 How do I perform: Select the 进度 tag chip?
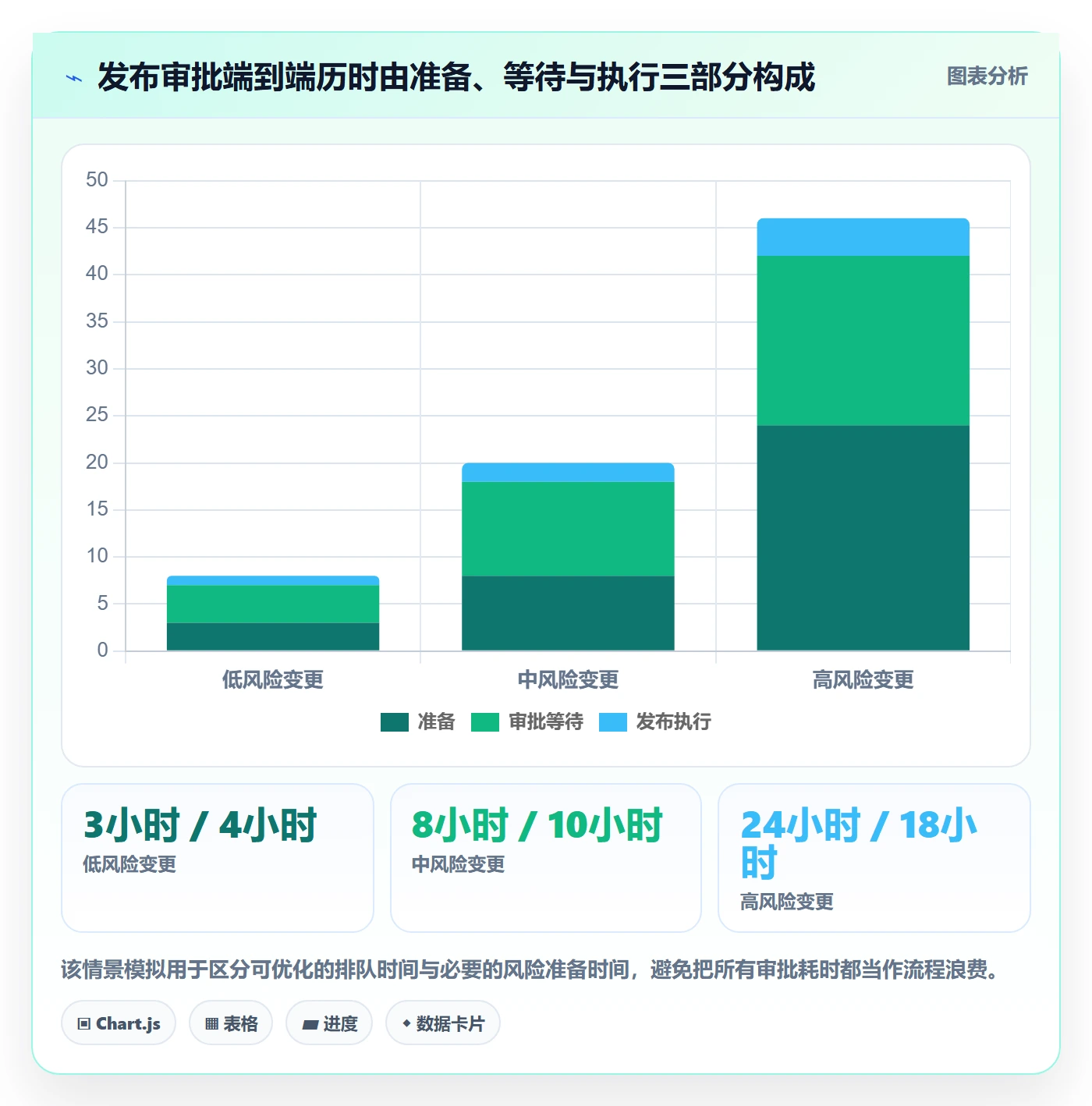click(x=329, y=1023)
